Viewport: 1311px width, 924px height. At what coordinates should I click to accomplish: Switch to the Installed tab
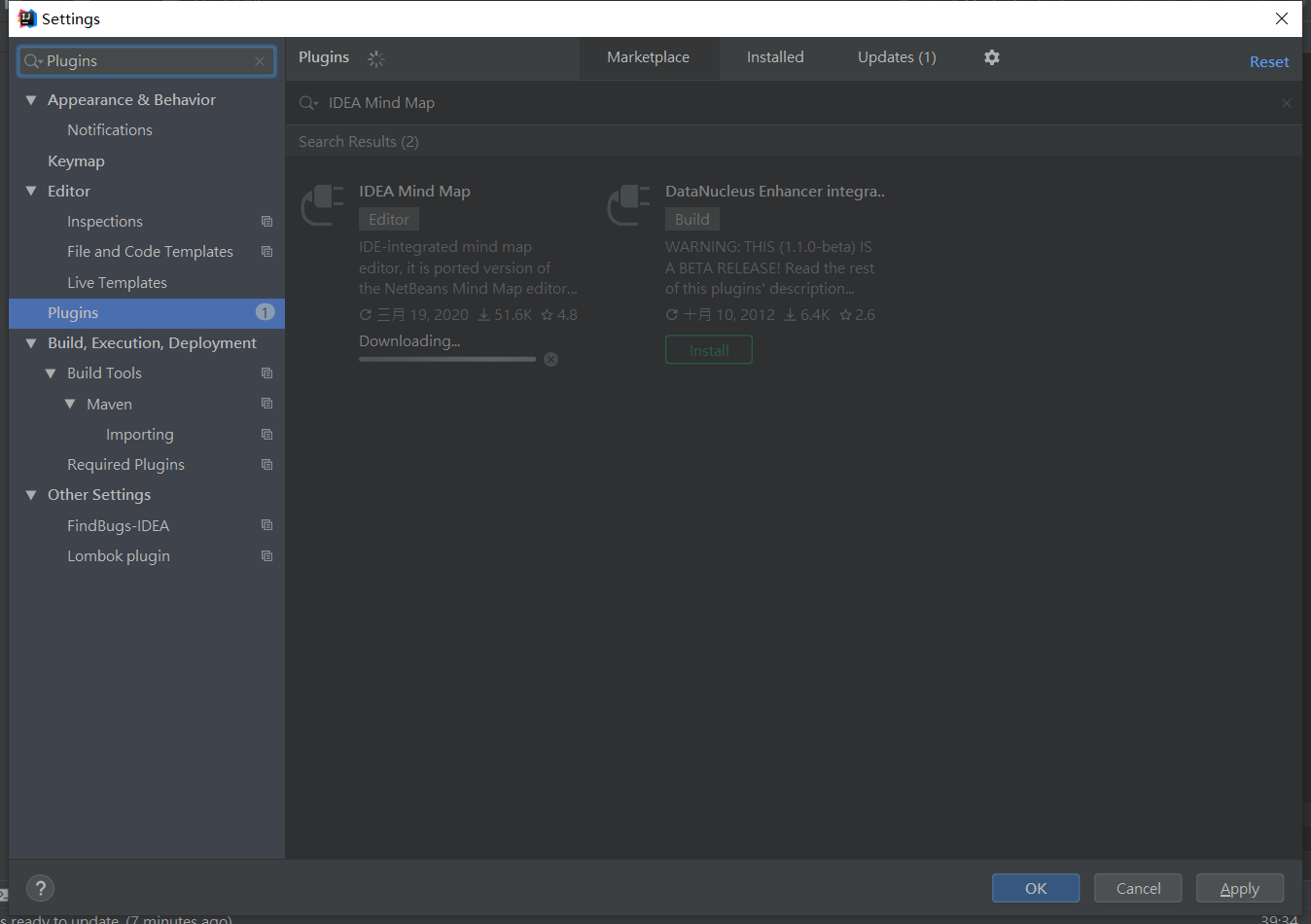[x=775, y=57]
